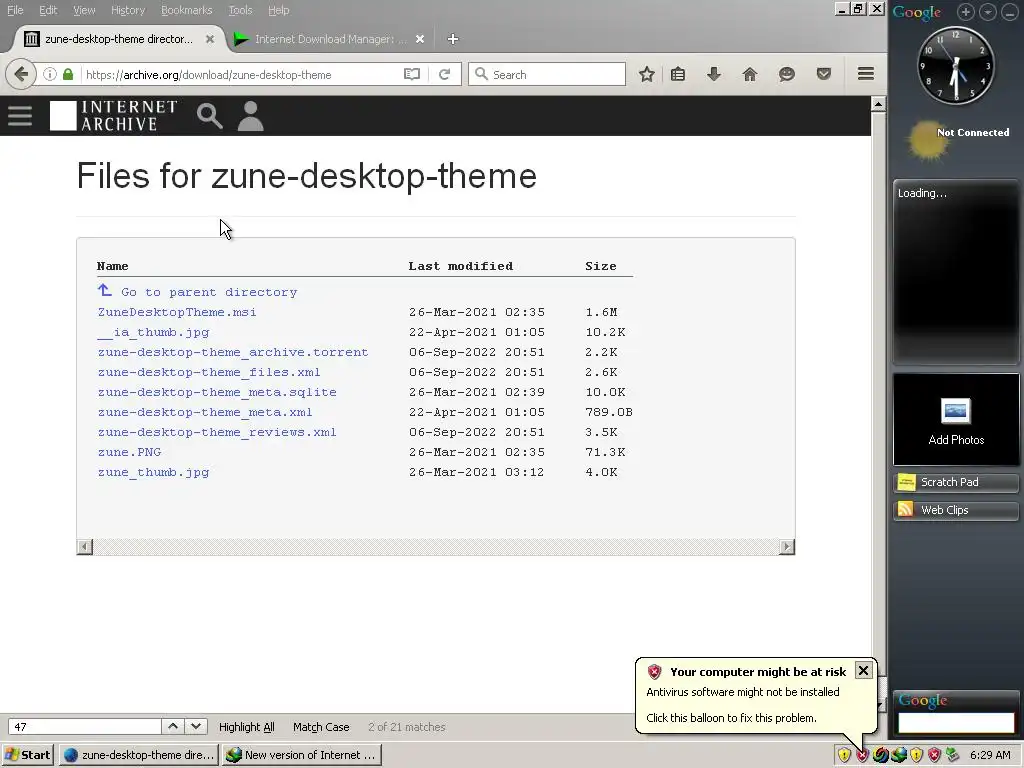Go back with the browser back arrow
The width and height of the screenshot is (1024, 768).
[21, 74]
